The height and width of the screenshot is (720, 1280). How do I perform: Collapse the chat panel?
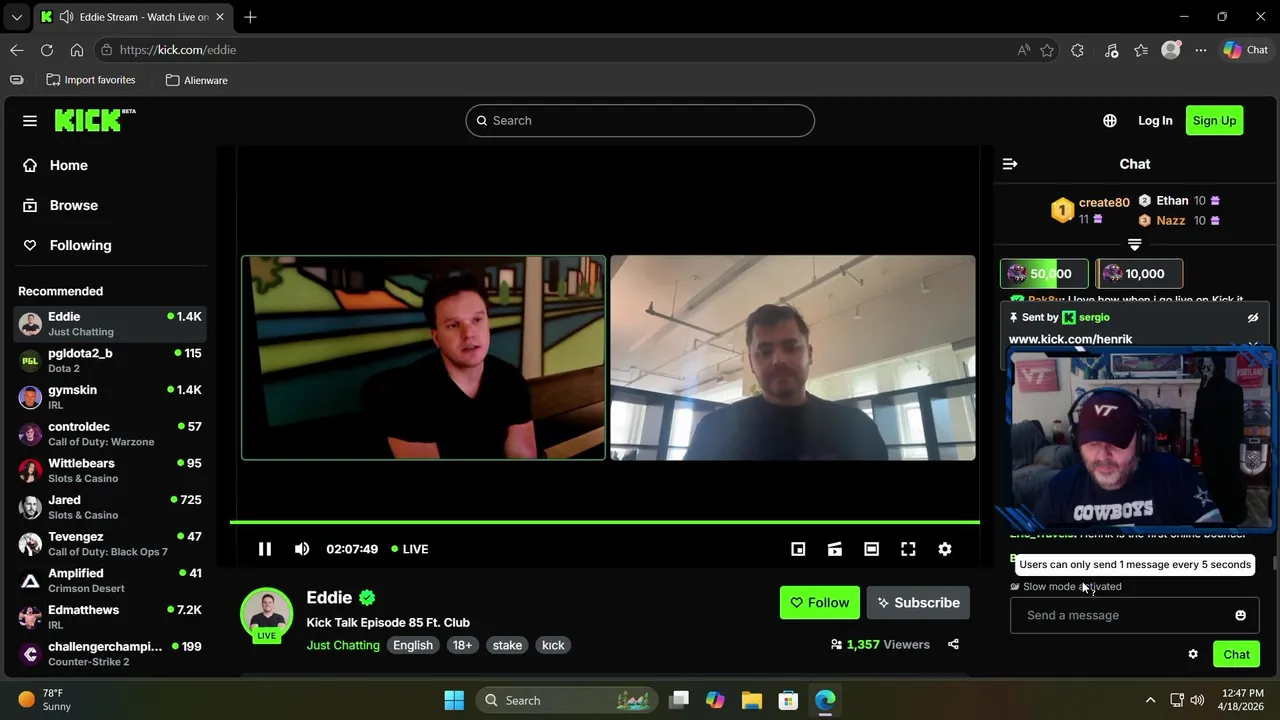tap(1010, 164)
